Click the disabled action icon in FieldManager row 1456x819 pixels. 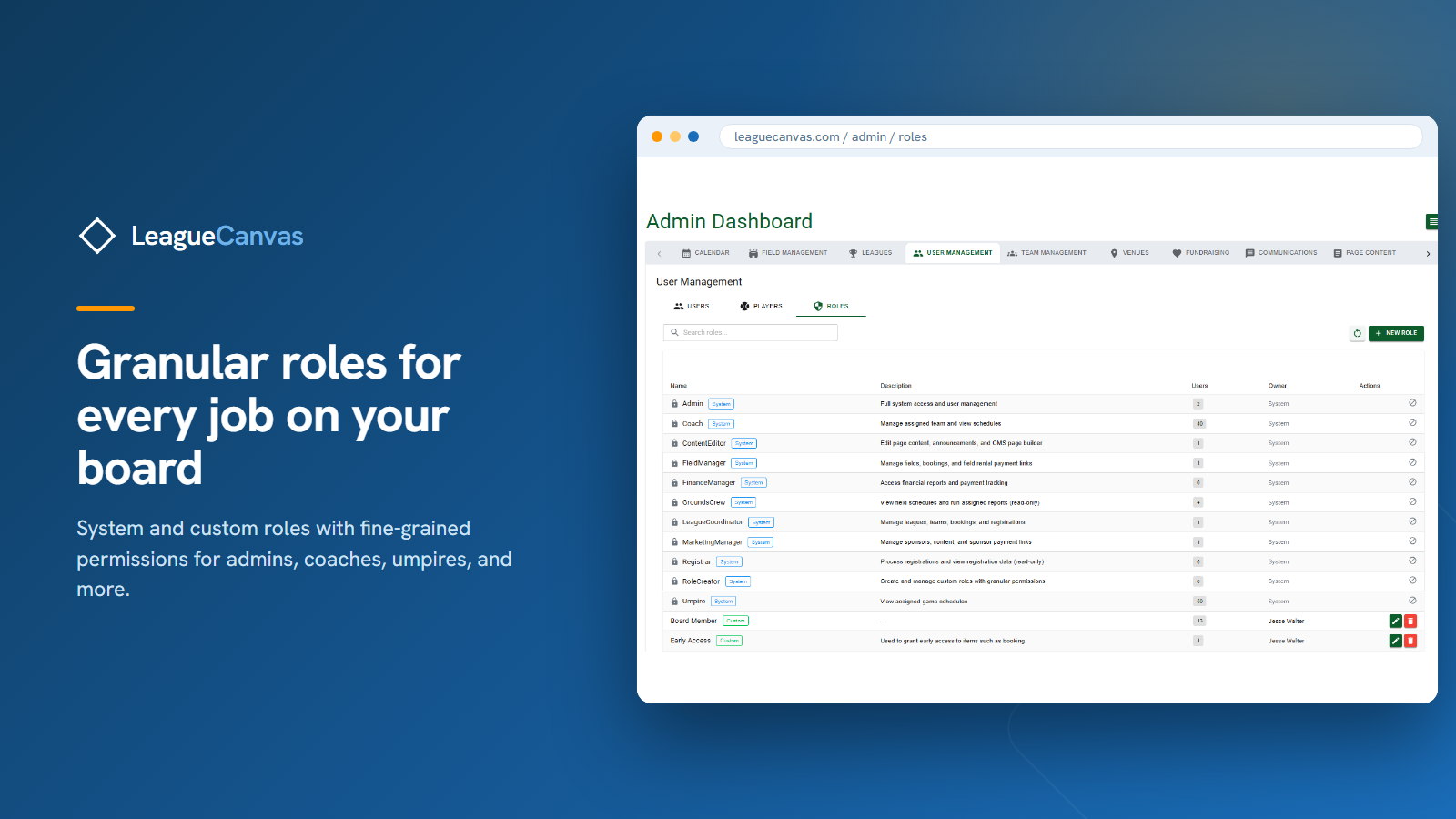[1412, 462]
